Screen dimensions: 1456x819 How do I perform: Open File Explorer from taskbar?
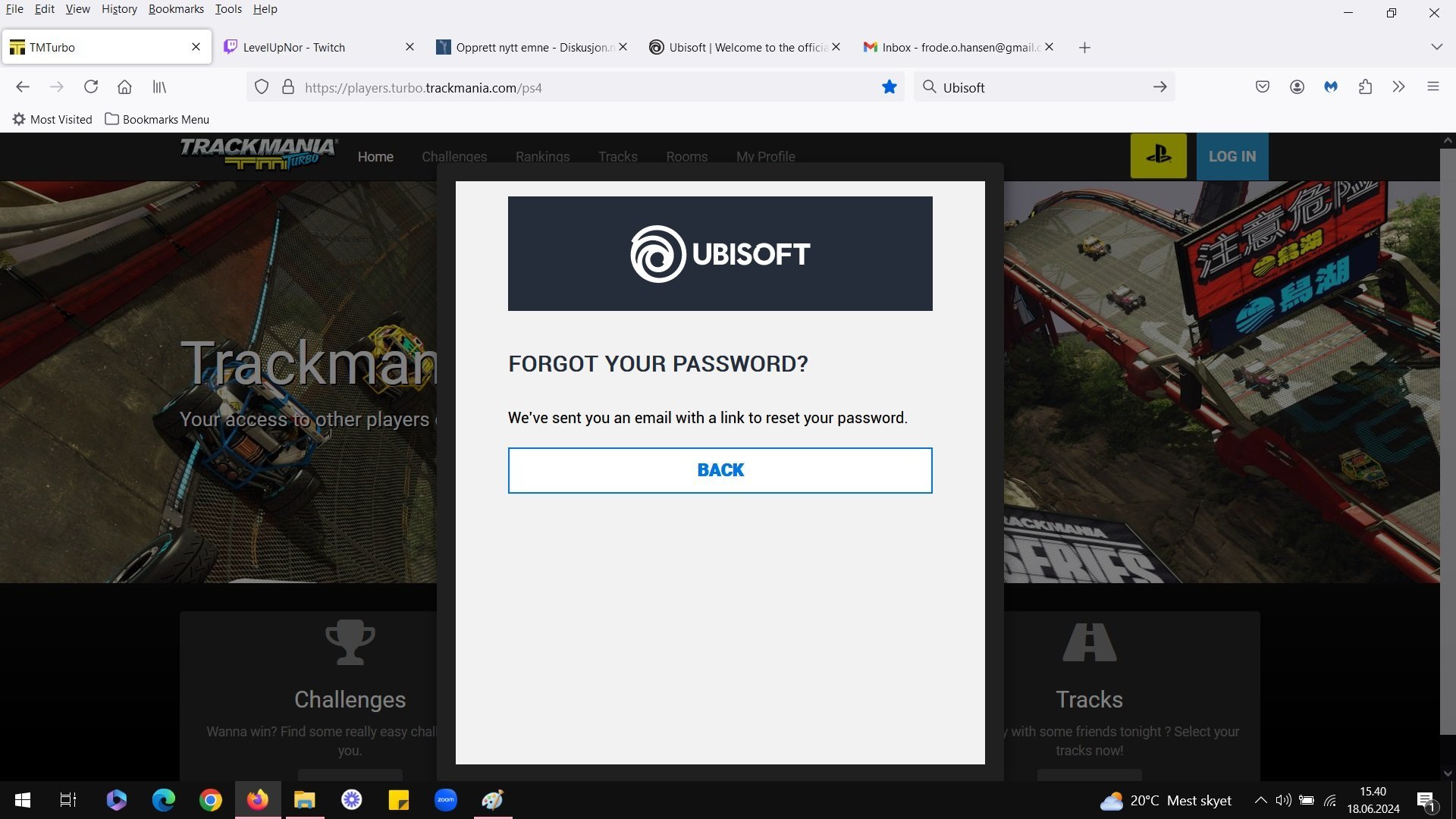pos(305,800)
